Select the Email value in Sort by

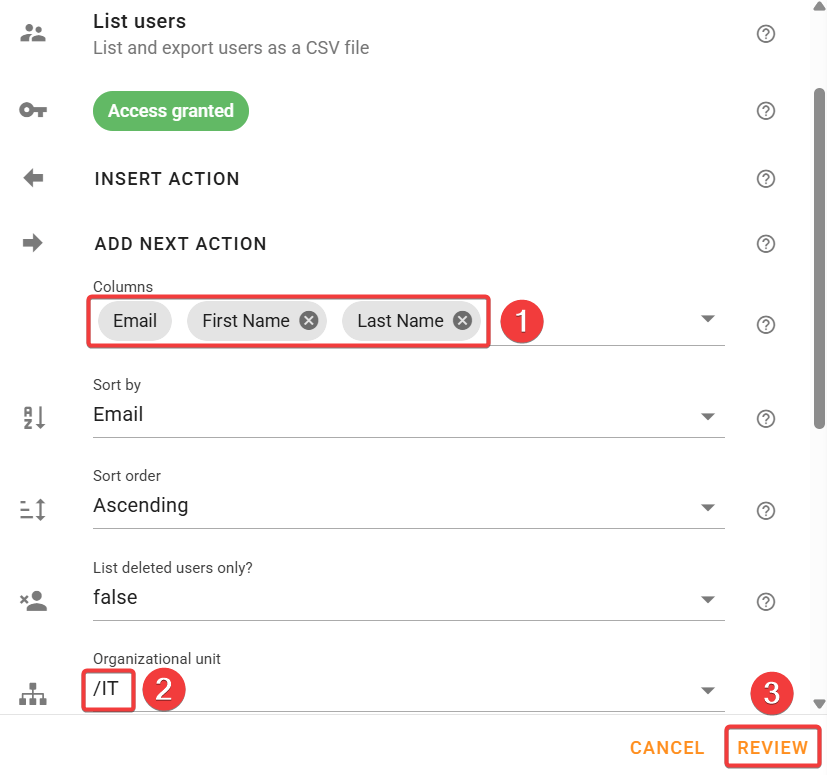point(118,414)
